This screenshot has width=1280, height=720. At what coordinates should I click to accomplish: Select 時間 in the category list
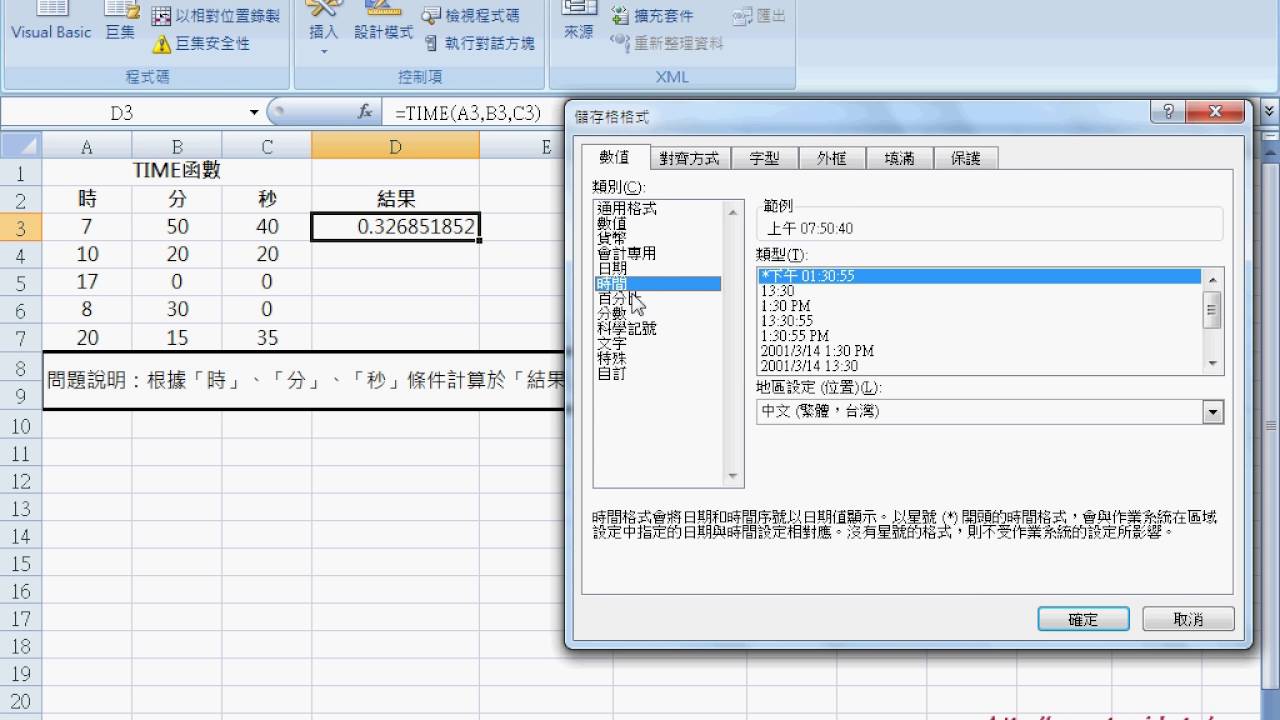657,284
